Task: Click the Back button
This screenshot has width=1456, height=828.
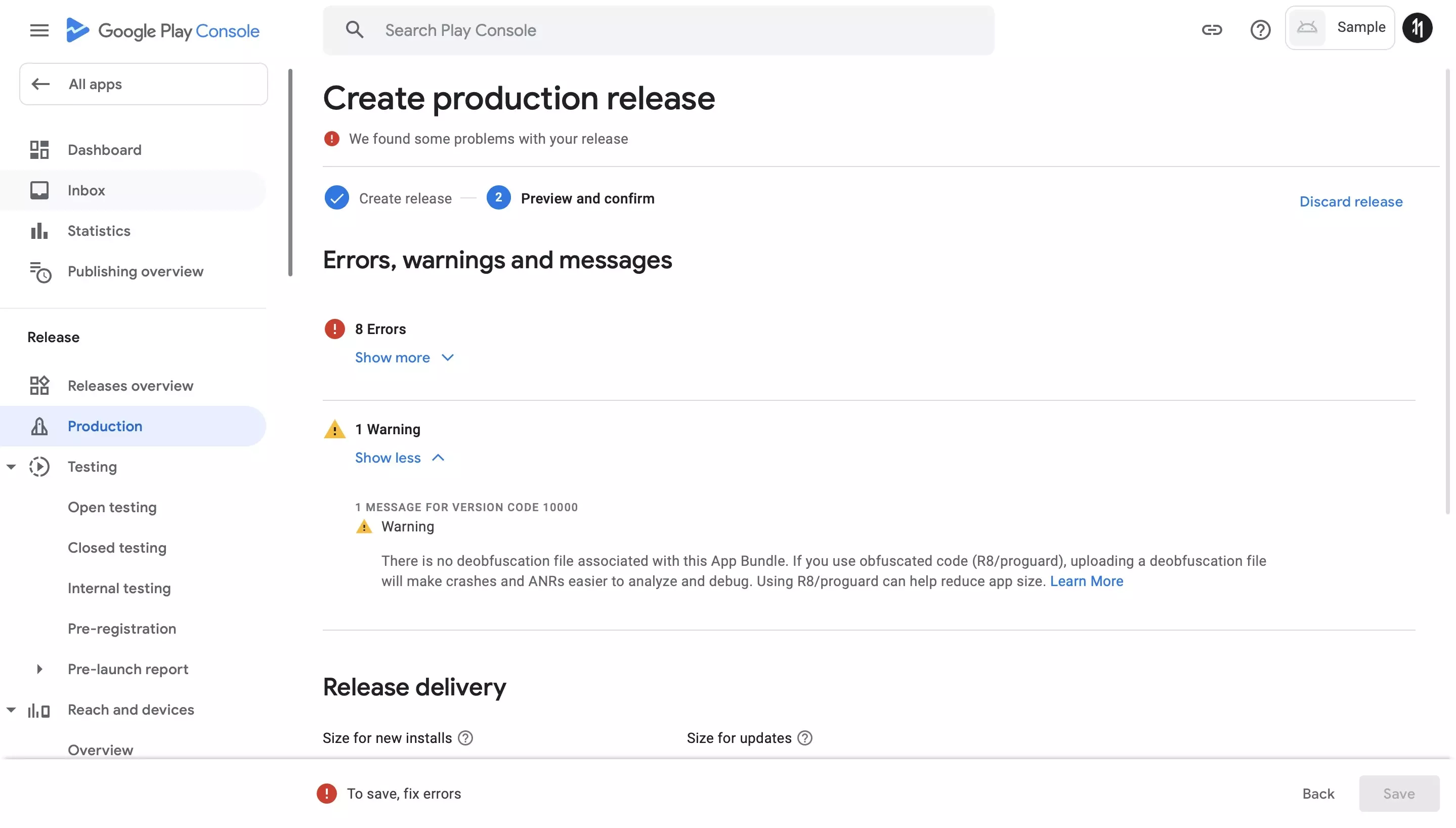Action: click(1318, 793)
